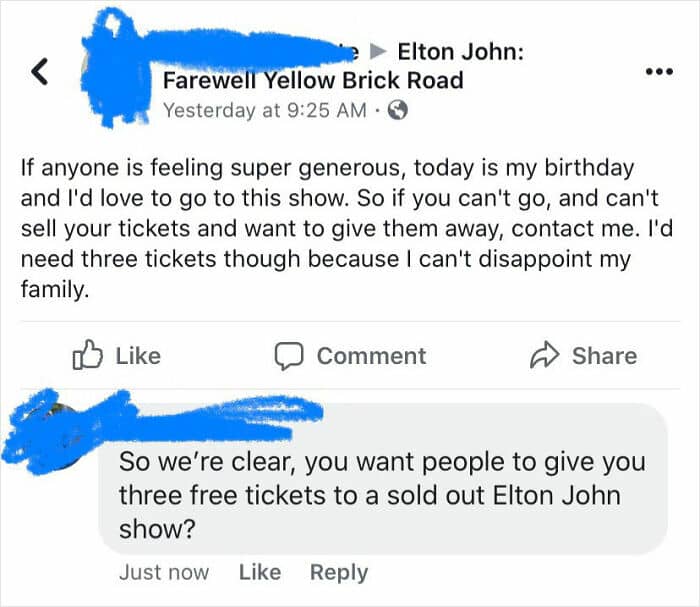Like the comment about three free tickets
Image resolution: width=700 pixels, height=607 pixels.
tap(260, 572)
